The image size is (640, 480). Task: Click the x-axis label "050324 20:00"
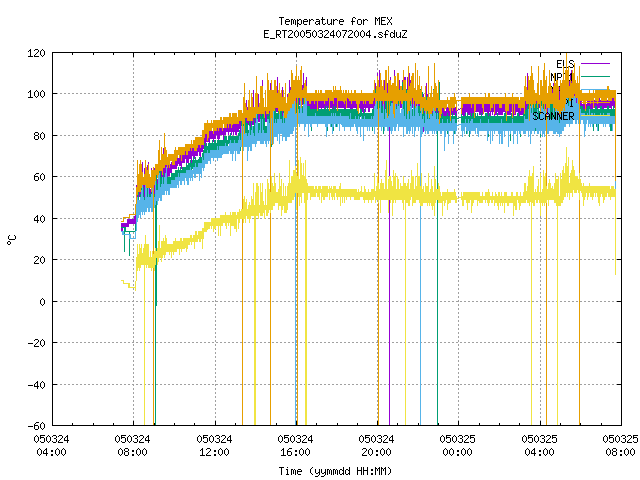point(376,446)
